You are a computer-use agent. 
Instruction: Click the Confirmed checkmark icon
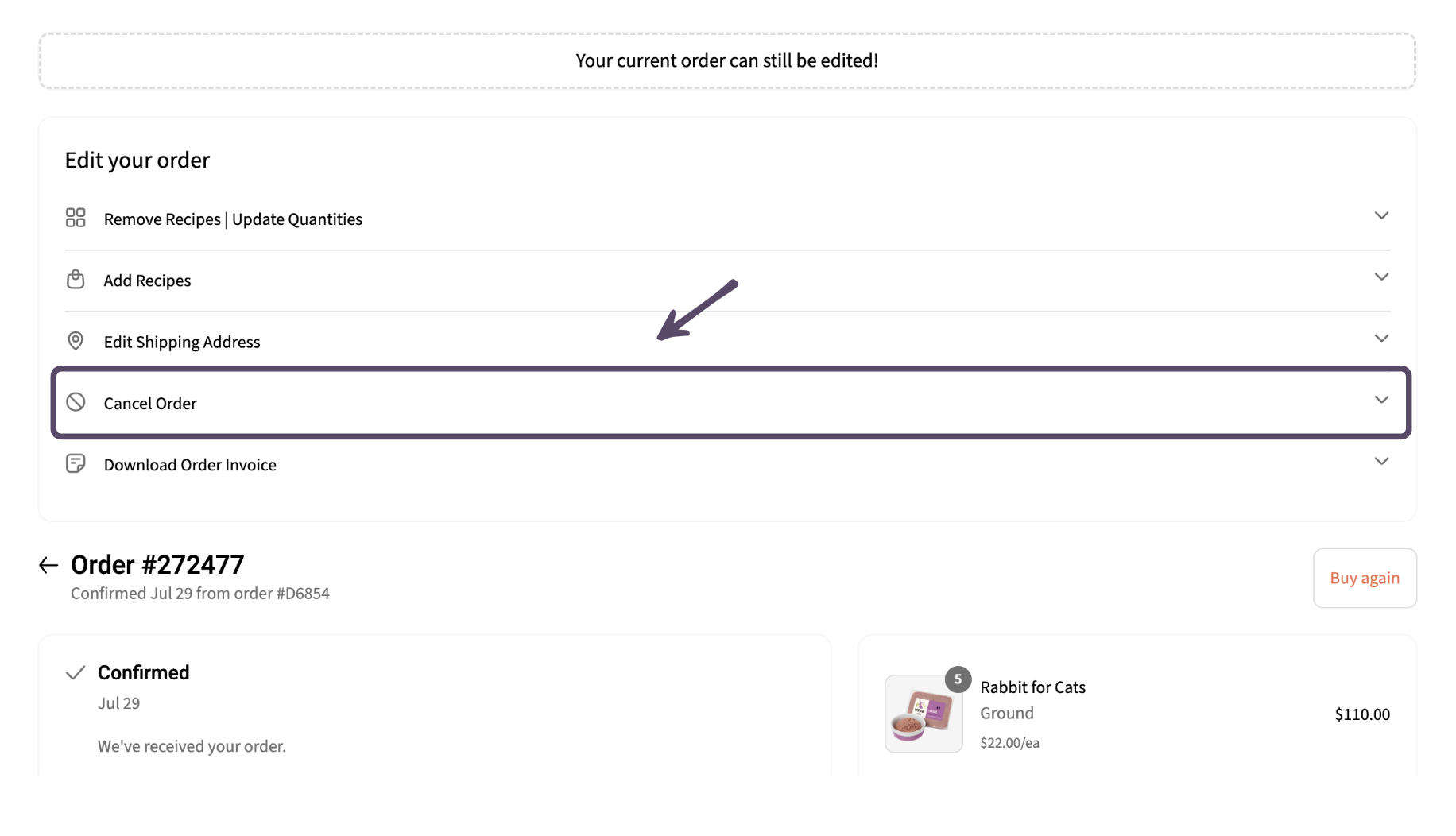(76, 673)
